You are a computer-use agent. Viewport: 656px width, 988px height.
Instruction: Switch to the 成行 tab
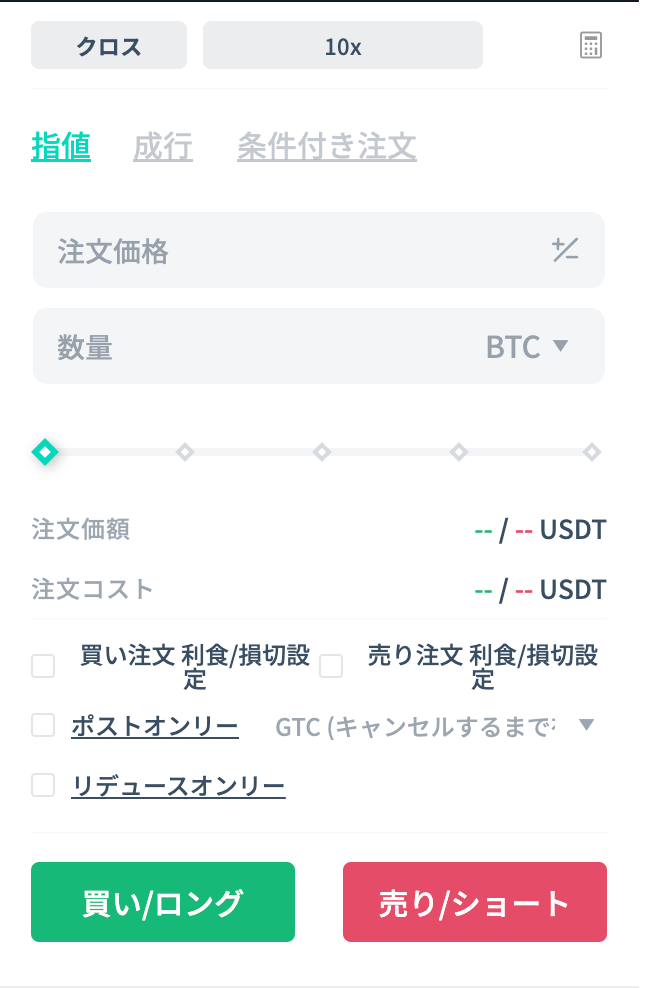point(163,146)
